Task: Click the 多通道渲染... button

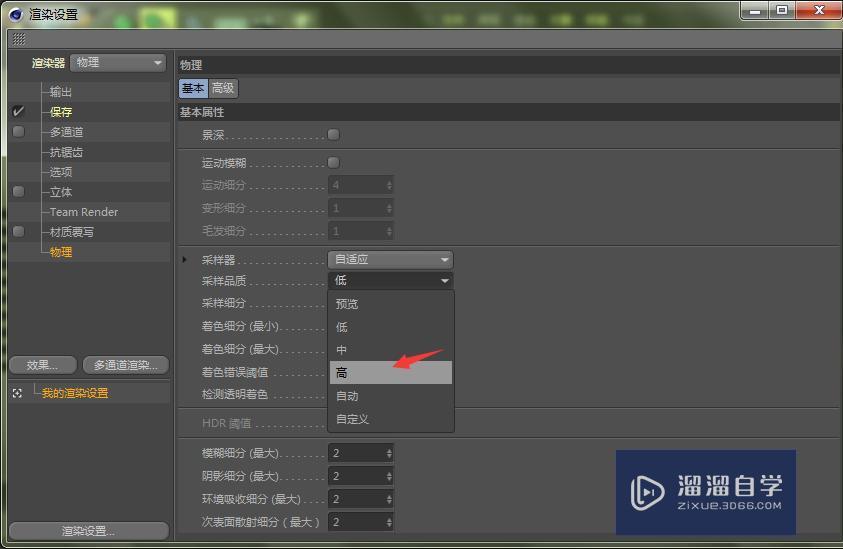Action: pos(126,365)
